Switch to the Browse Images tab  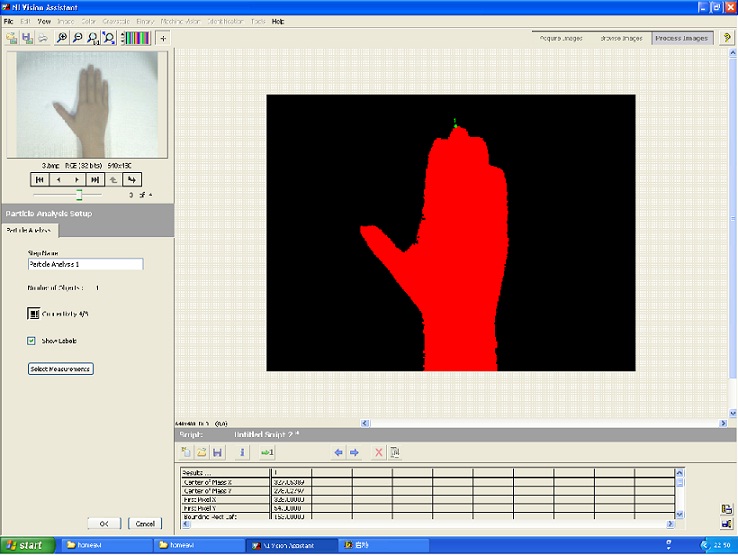click(621, 38)
